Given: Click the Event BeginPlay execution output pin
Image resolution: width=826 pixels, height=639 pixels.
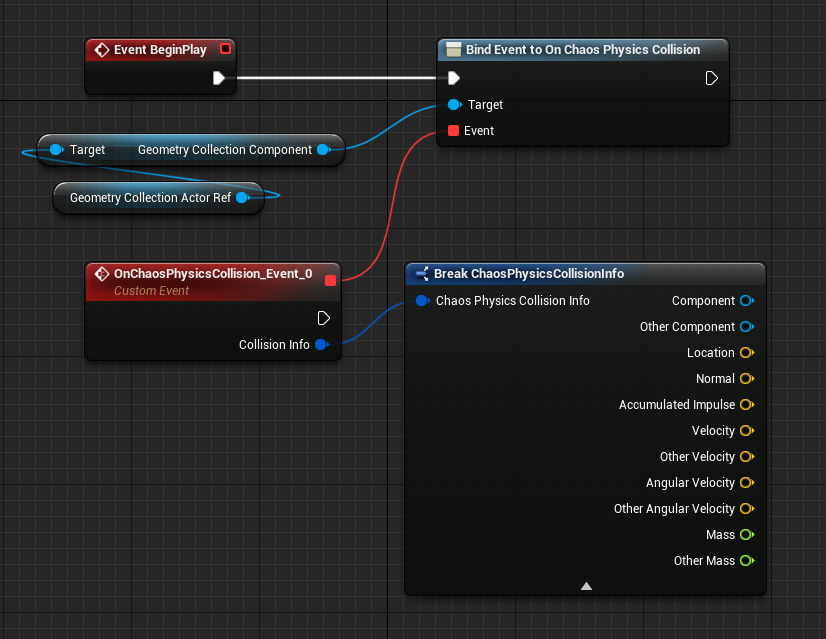Looking at the screenshot, I should (x=219, y=78).
